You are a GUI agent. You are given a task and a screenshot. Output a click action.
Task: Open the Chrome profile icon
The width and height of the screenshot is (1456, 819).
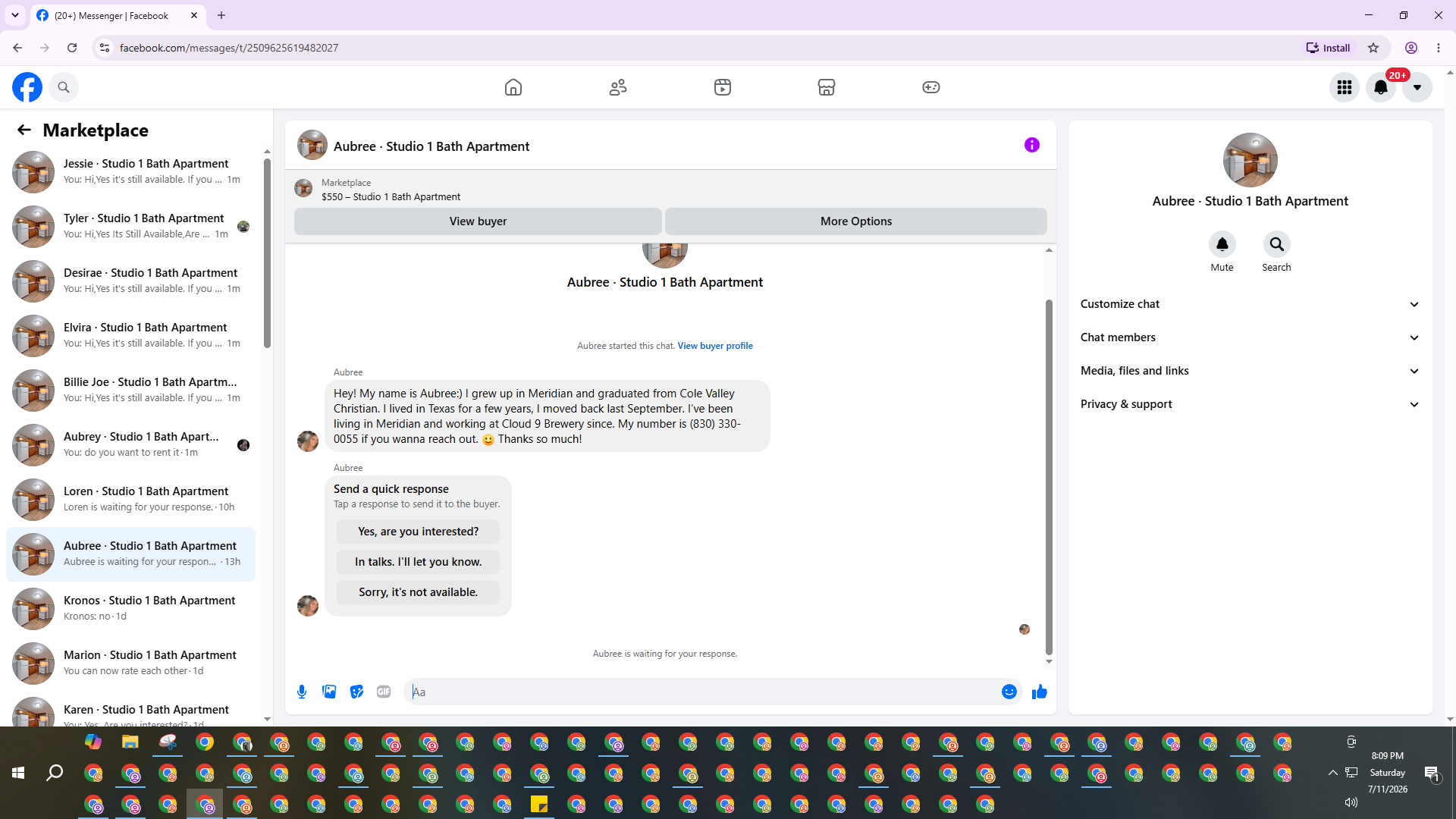click(x=1411, y=48)
